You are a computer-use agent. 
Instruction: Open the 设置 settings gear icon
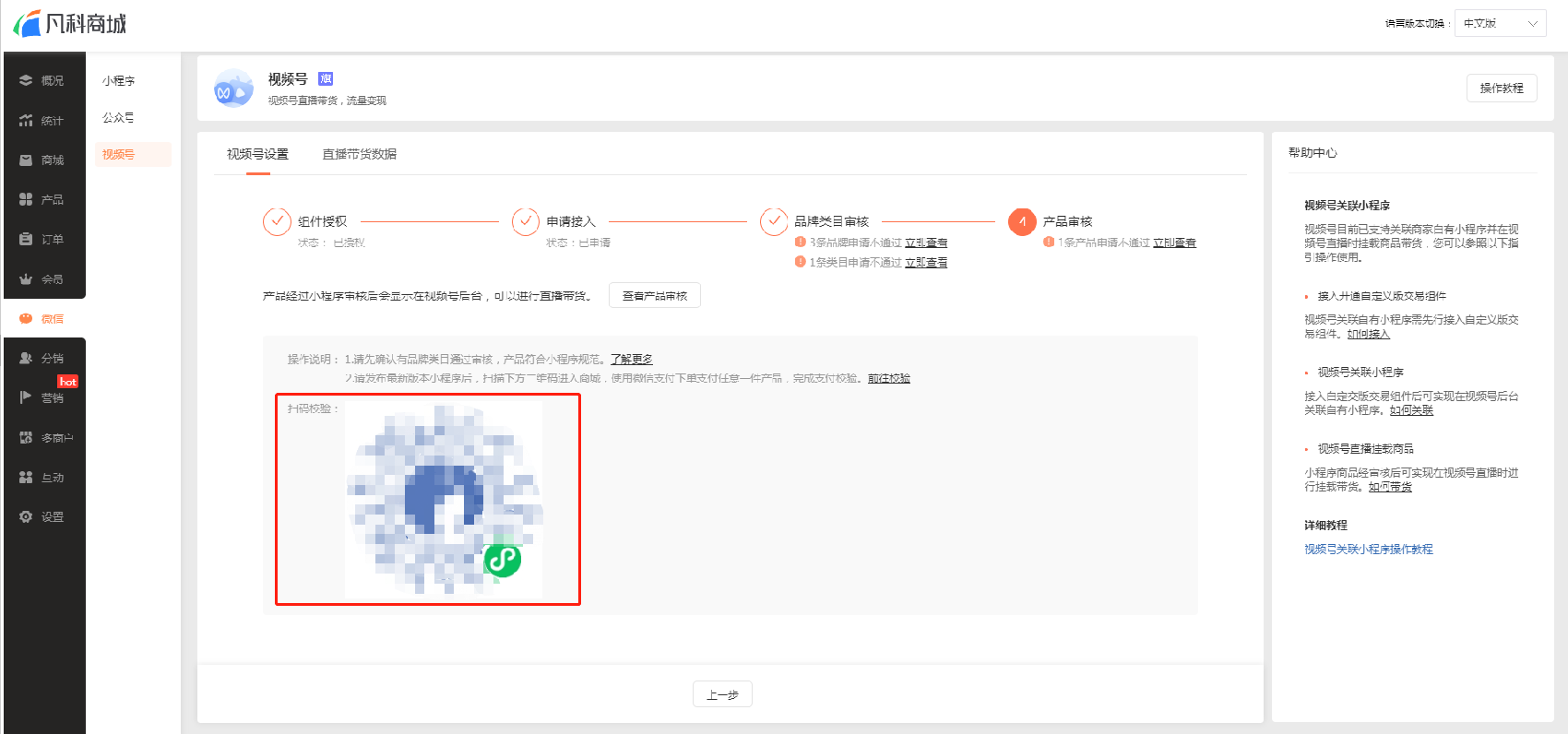(26, 516)
